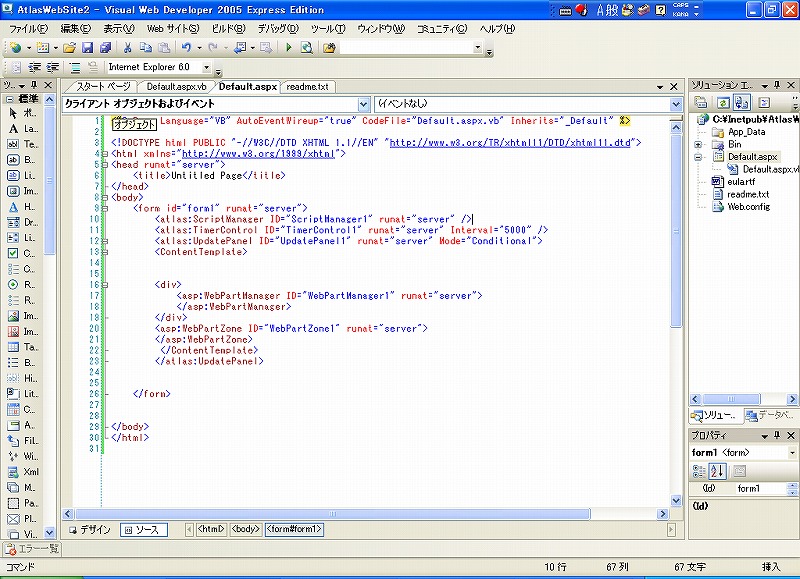
Task: Click the Open File folder icon
Action: point(69,48)
